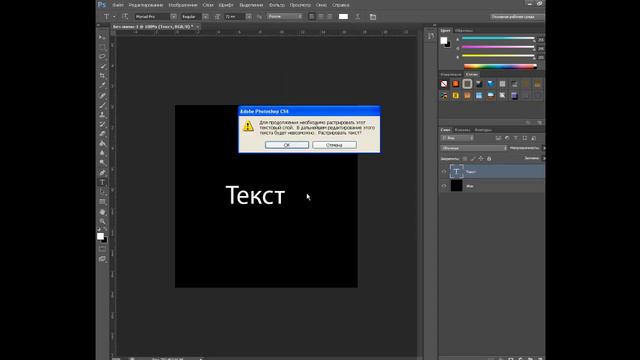Select the Hand tool

point(102,212)
